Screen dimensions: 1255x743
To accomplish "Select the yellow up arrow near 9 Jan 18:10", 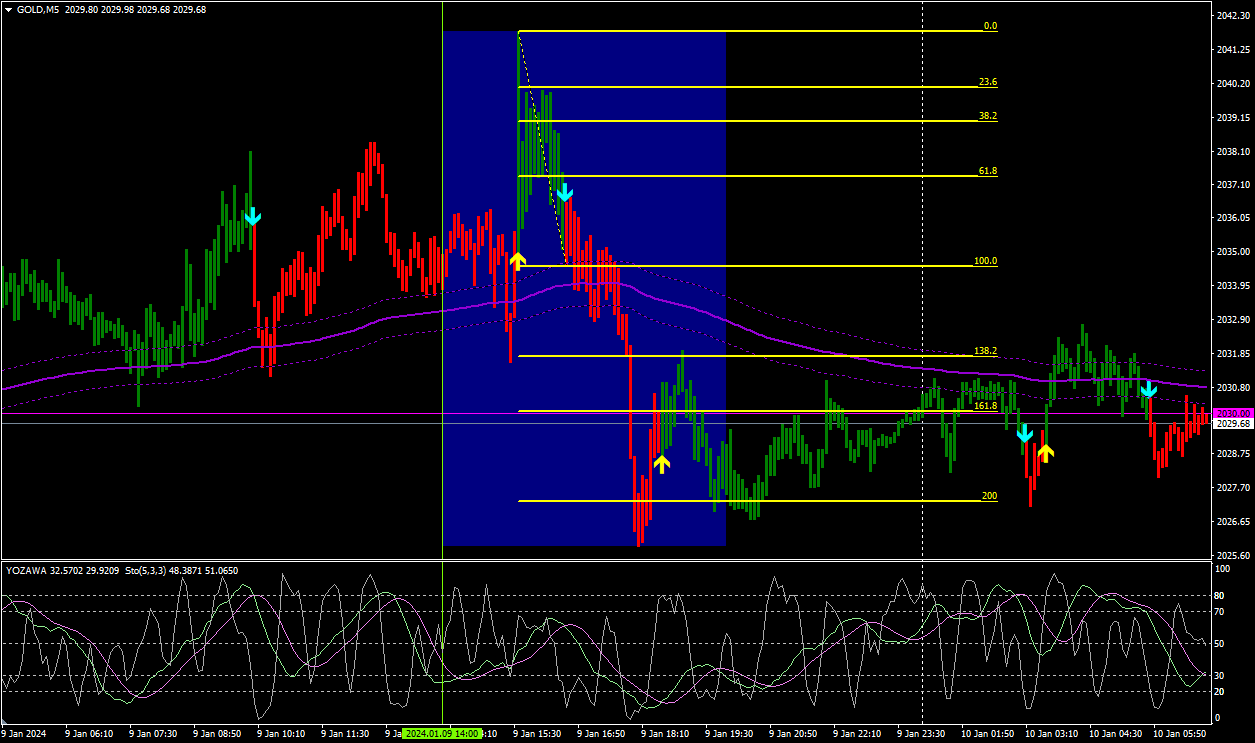I will pos(661,463).
